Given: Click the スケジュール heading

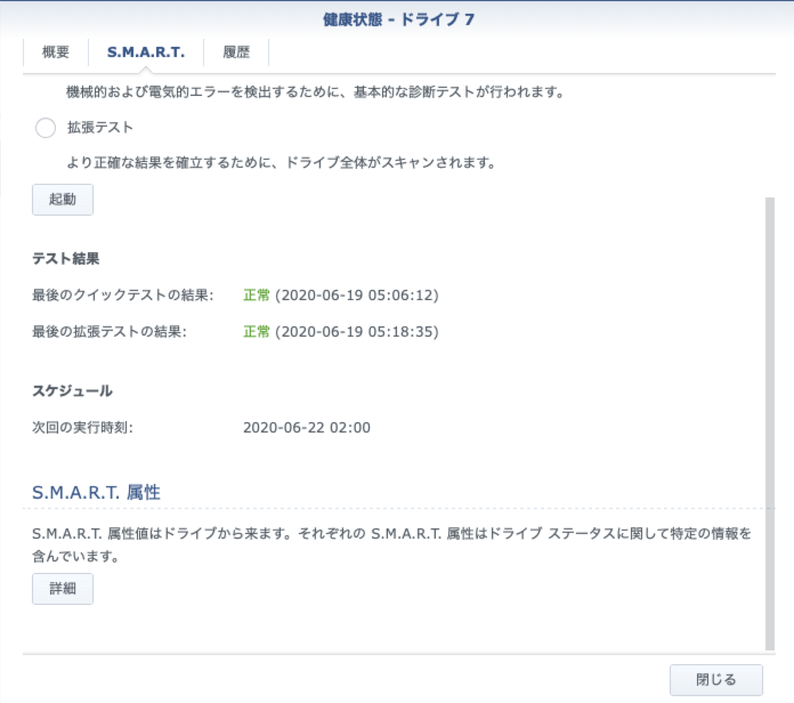Looking at the screenshot, I should pyautogui.click(x=72, y=390).
